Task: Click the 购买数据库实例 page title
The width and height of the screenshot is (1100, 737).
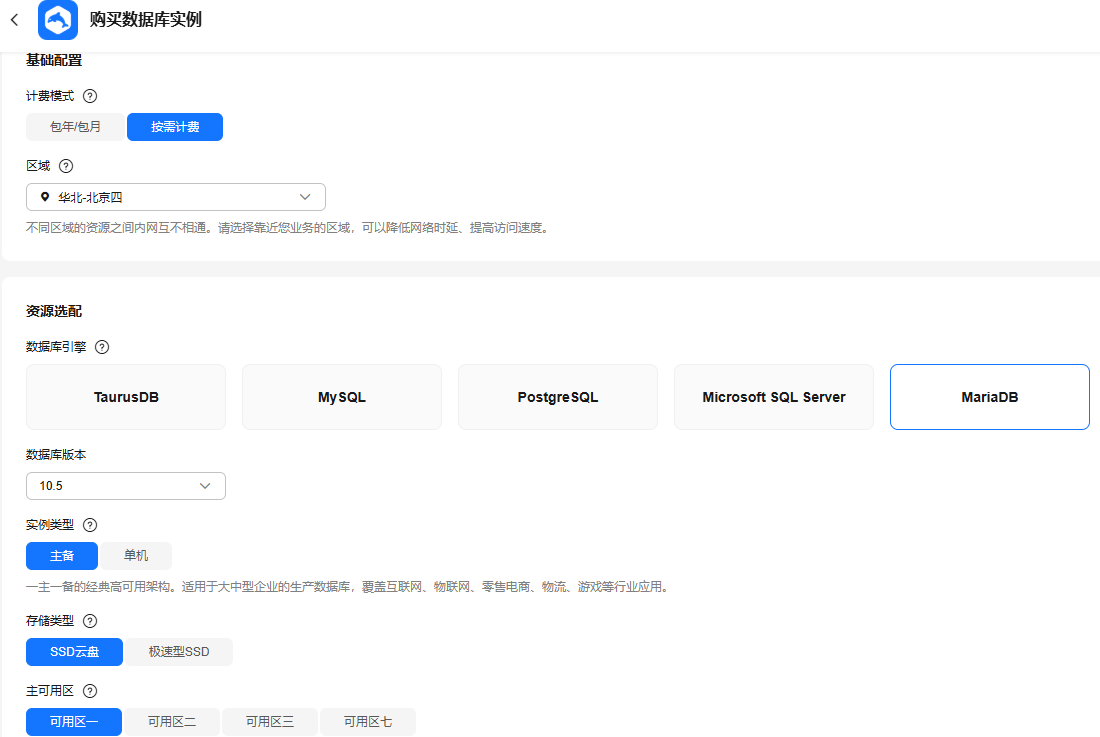Action: pos(146,20)
